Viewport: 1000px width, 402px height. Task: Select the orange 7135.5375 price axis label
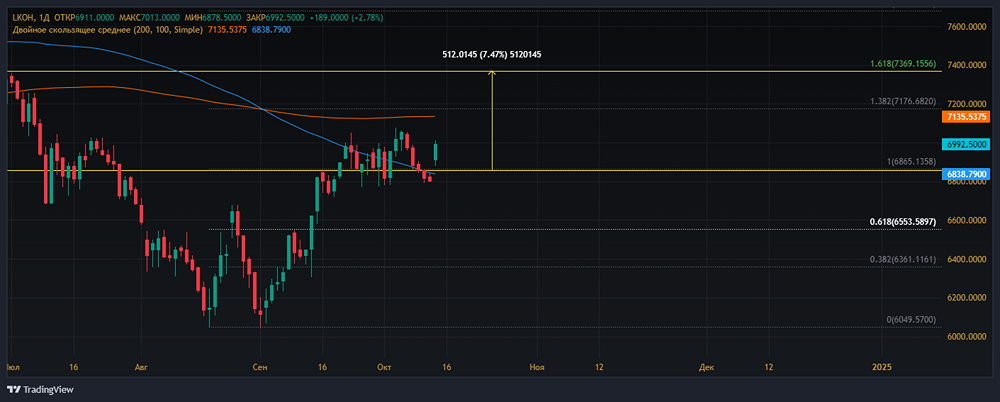coord(967,117)
